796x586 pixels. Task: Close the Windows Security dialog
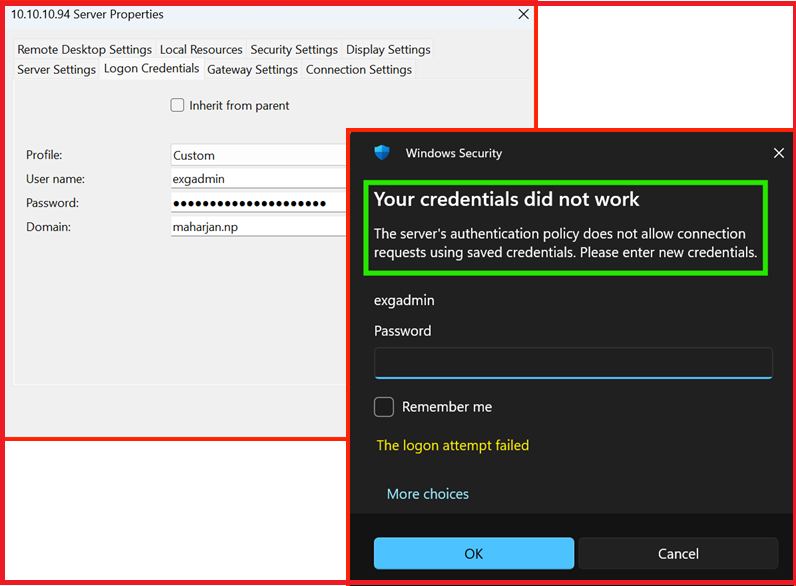point(779,153)
